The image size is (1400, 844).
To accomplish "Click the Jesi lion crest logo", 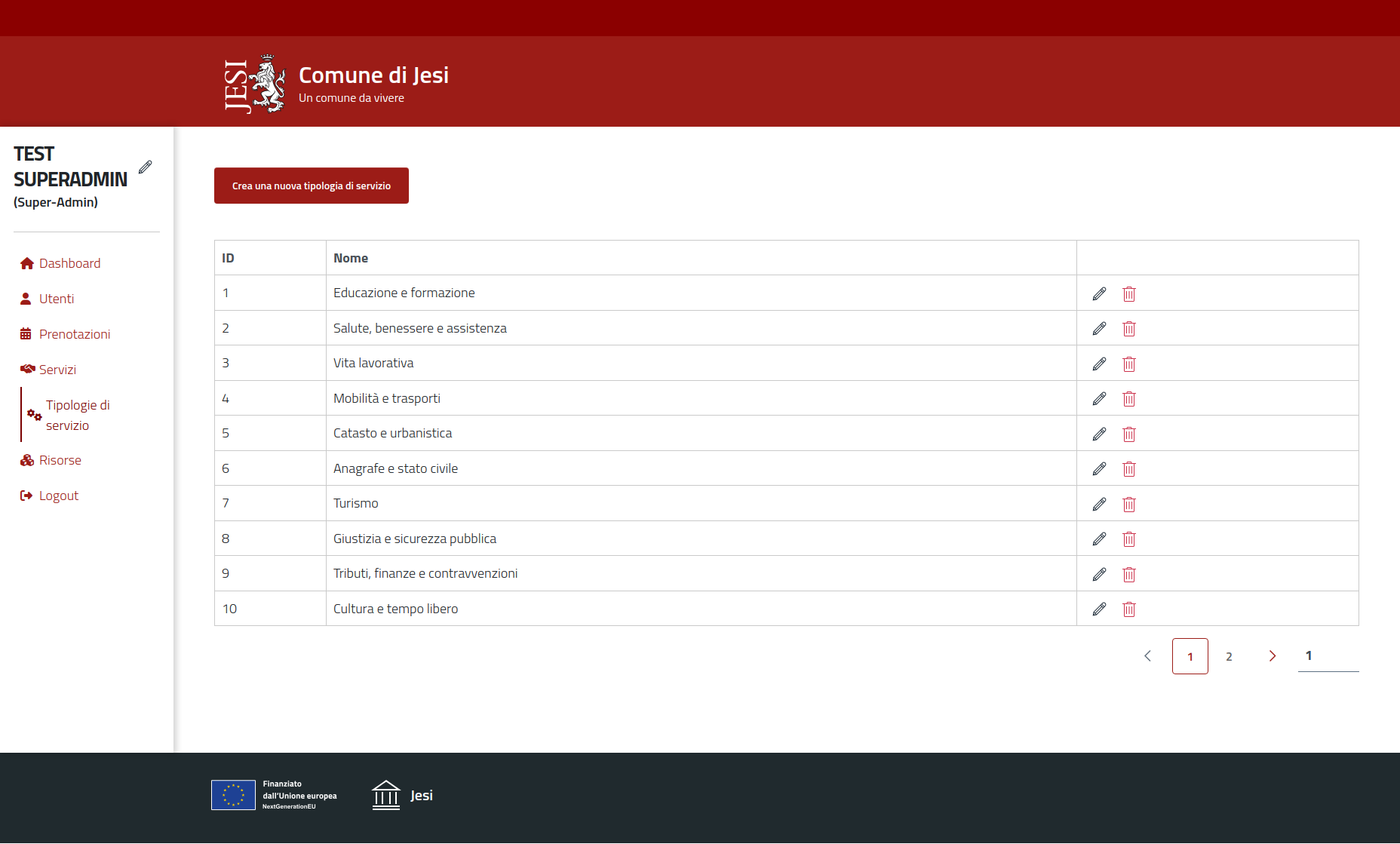I will (x=256, y=83).
